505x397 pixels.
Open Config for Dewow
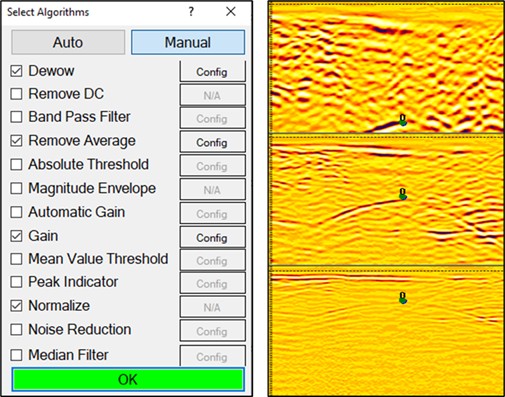click(x=213, y=71)
